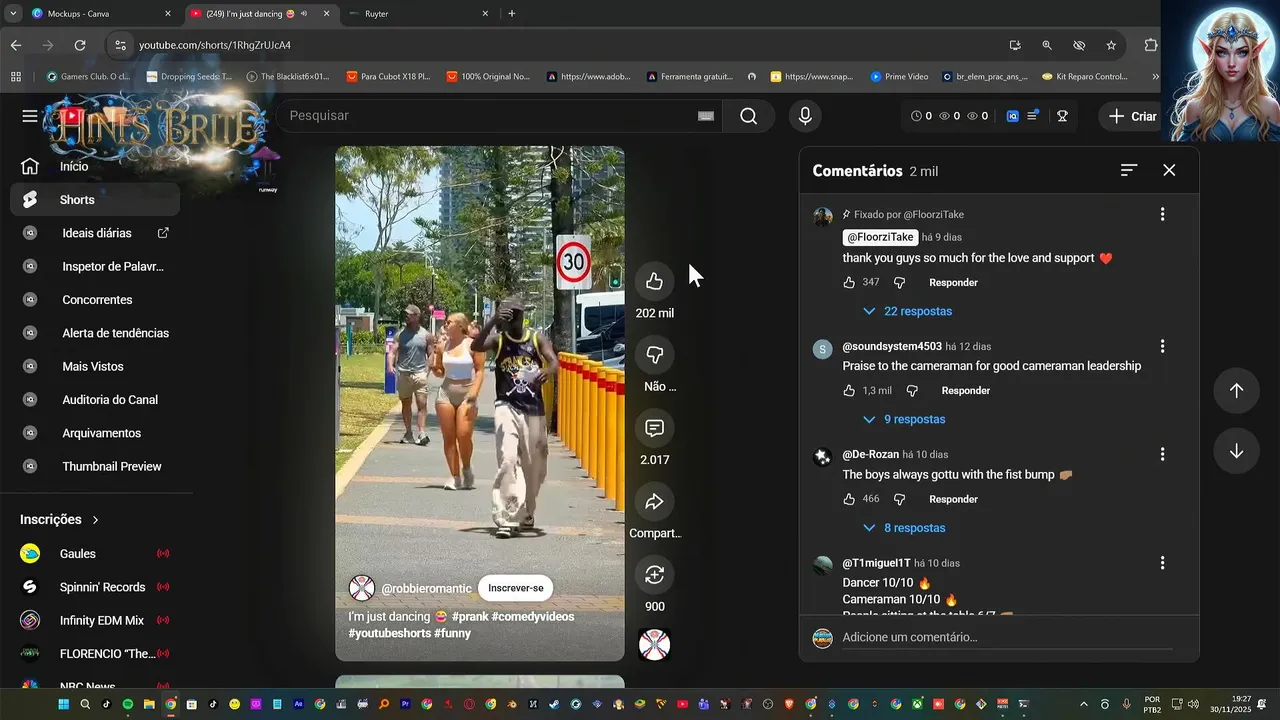1280x720 pixels.
Task: Remix the short, icon showing 900
Action: click(x=654, y=575)
